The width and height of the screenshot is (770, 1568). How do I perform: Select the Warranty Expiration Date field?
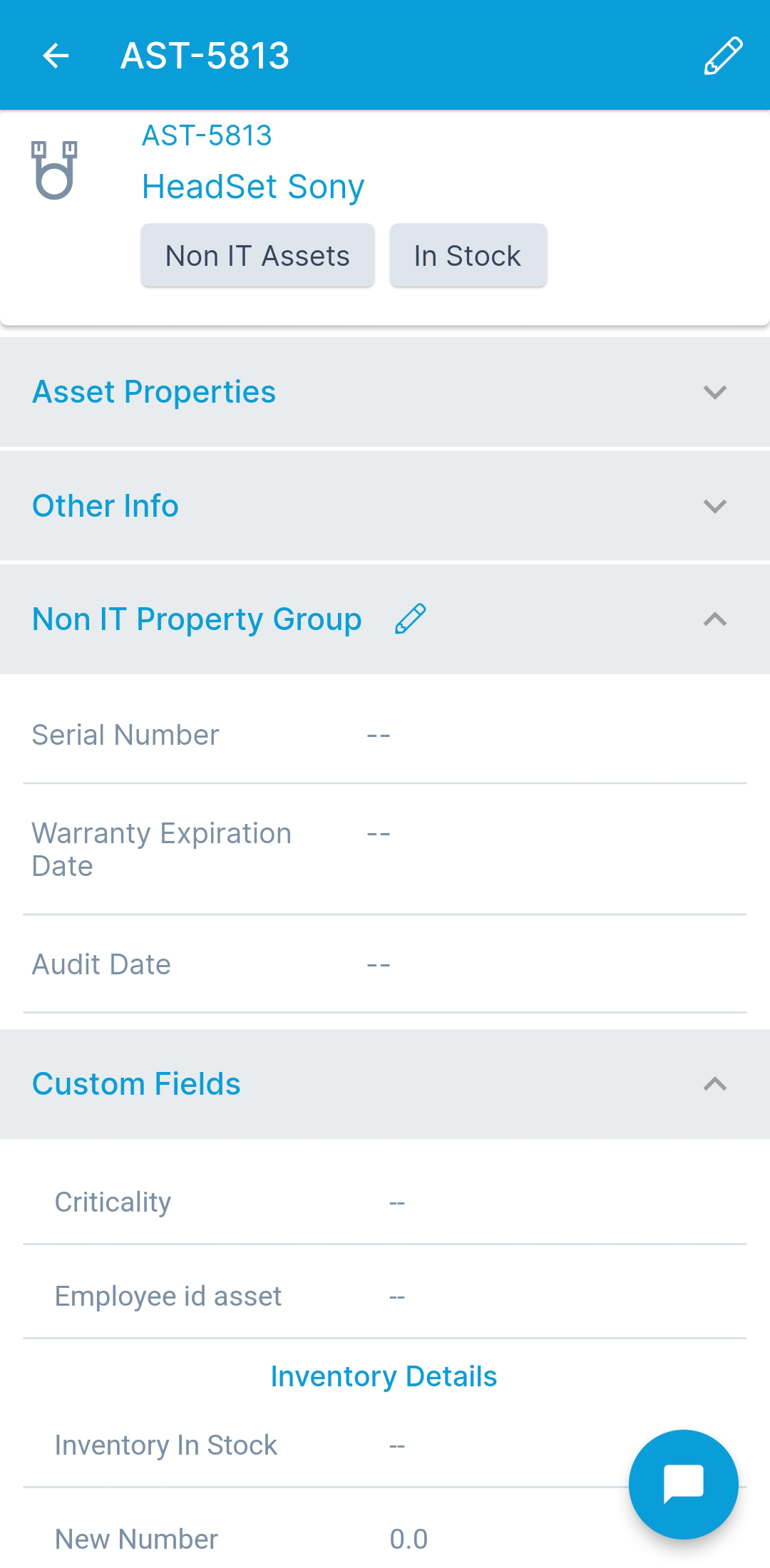point(378,832)
